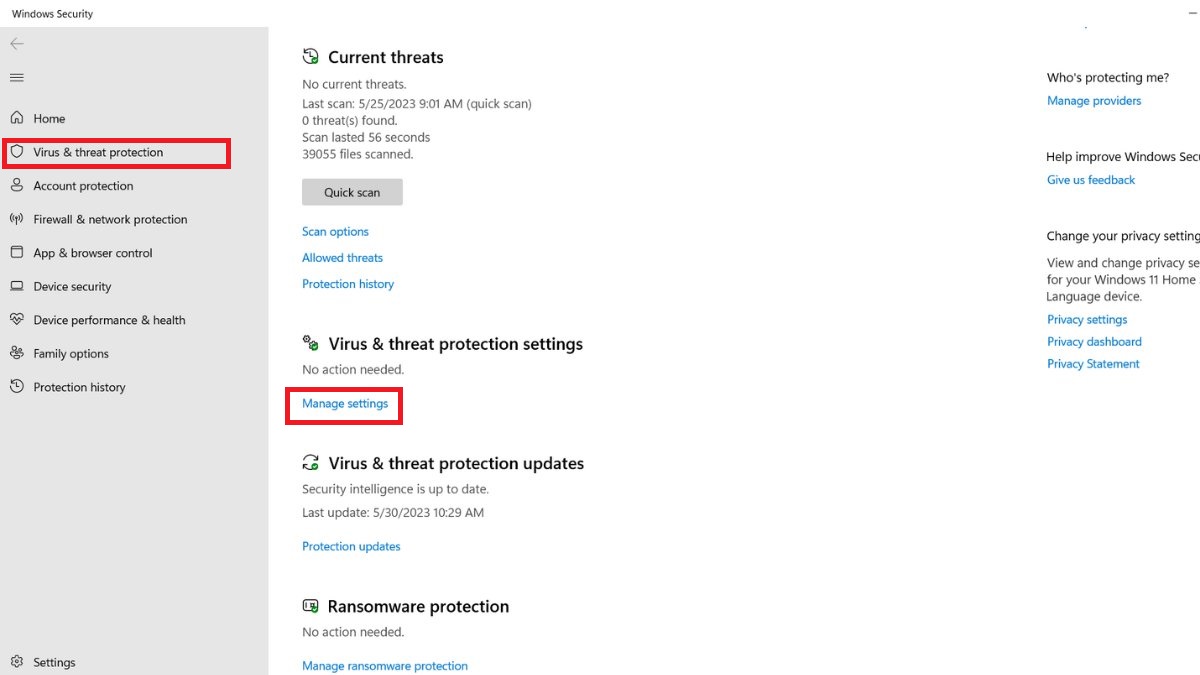Click the Firewall & network protection icon
The image size is (1200, 675).
point(16,219)
